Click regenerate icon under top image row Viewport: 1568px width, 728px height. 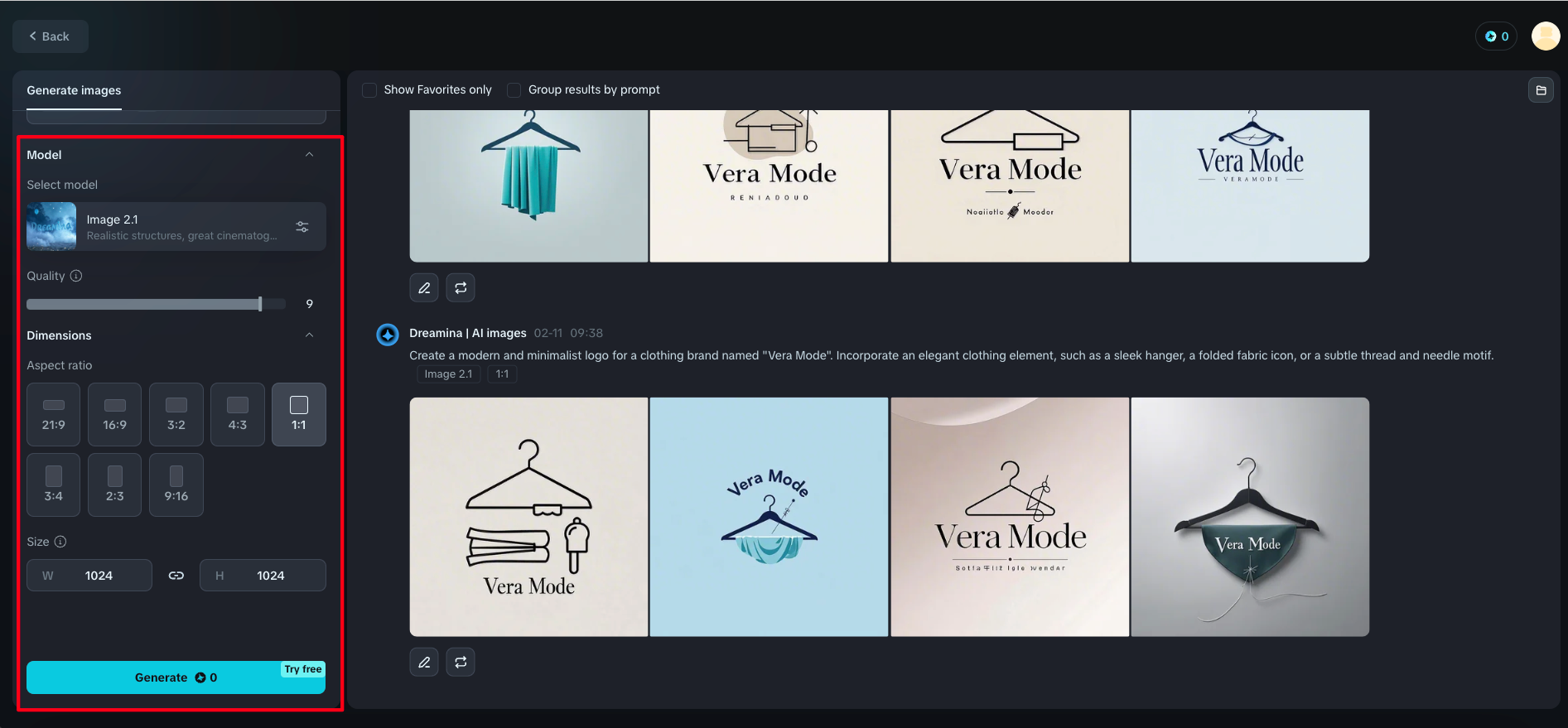pyautogui.click(x=461, y=288)
